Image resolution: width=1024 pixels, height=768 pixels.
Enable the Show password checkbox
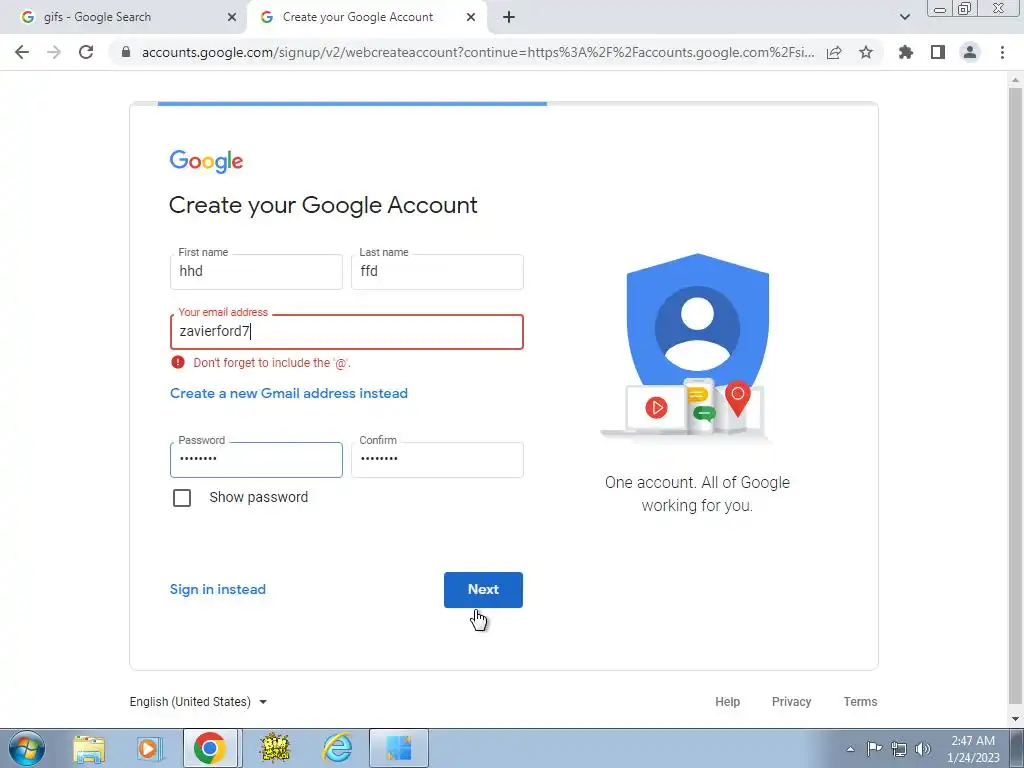[x=182, y=498]
